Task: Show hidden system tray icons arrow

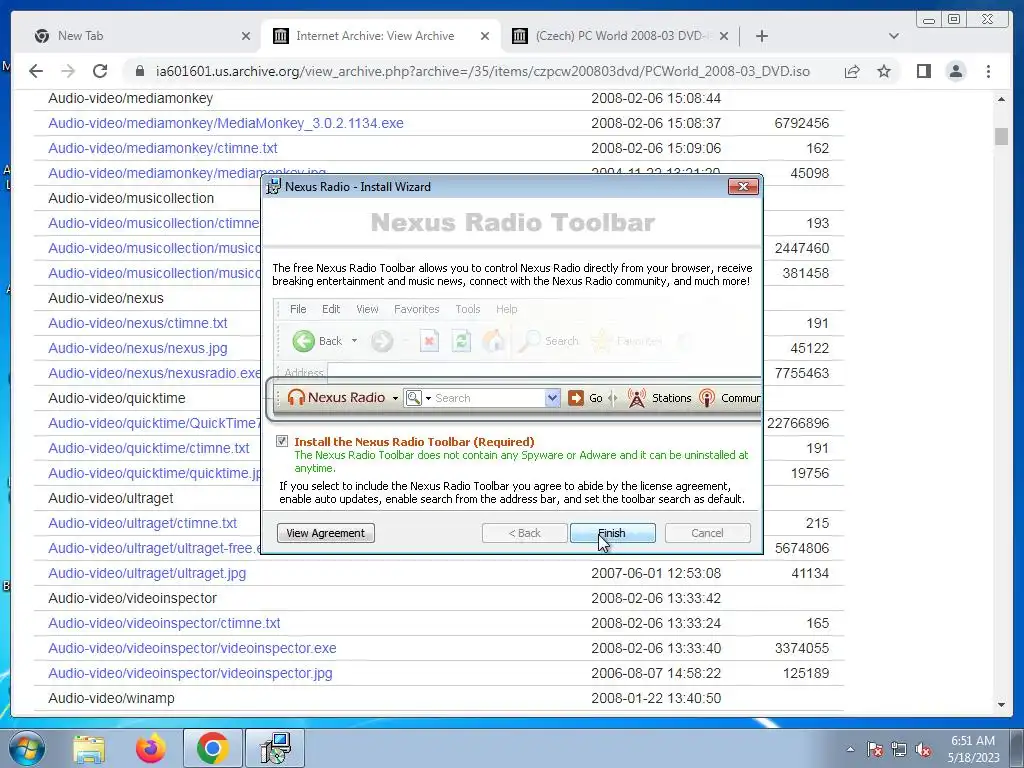Action: (x=850, y=749)
